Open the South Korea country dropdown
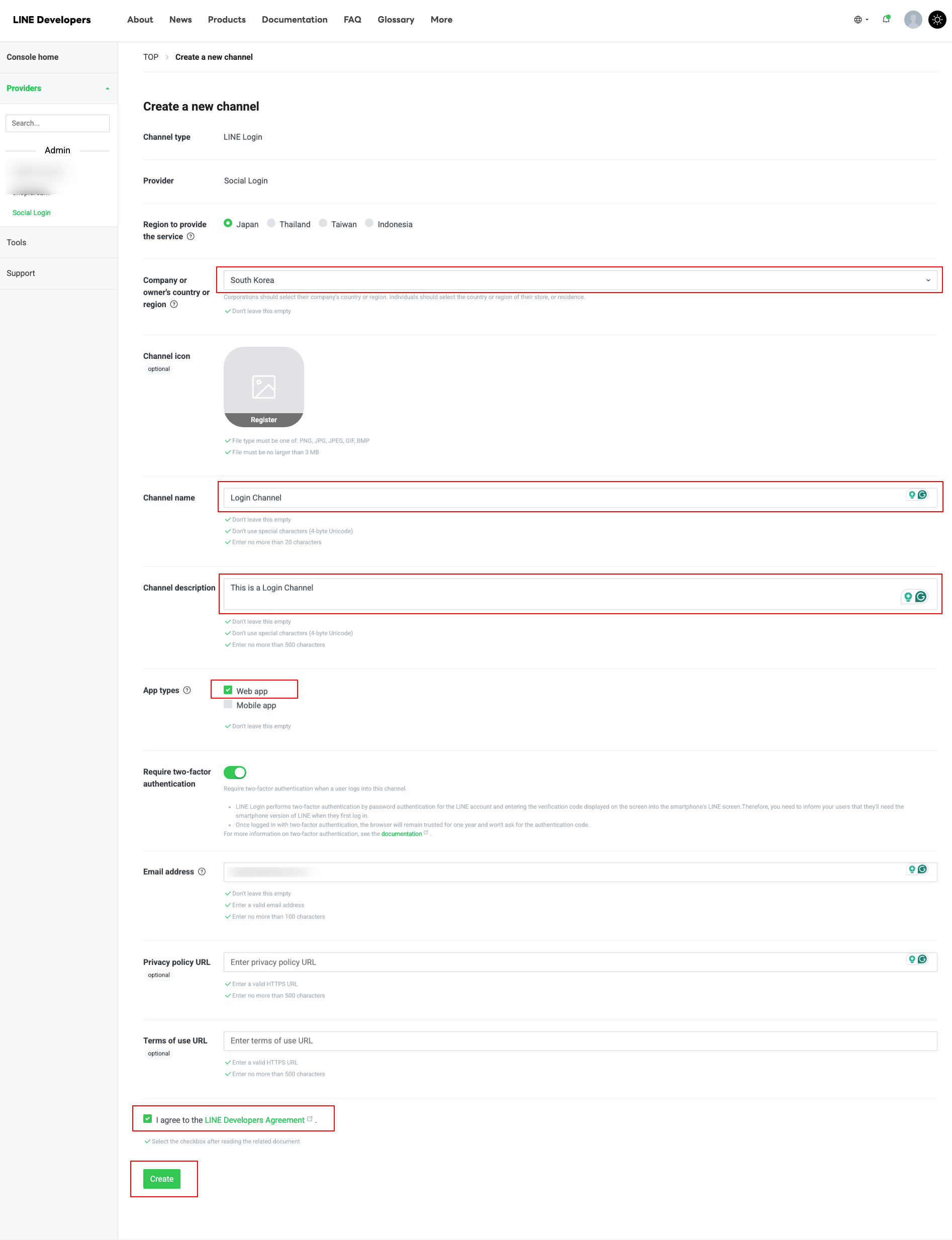The height and width of the screenshot is (1240, 952). (580, 280)
